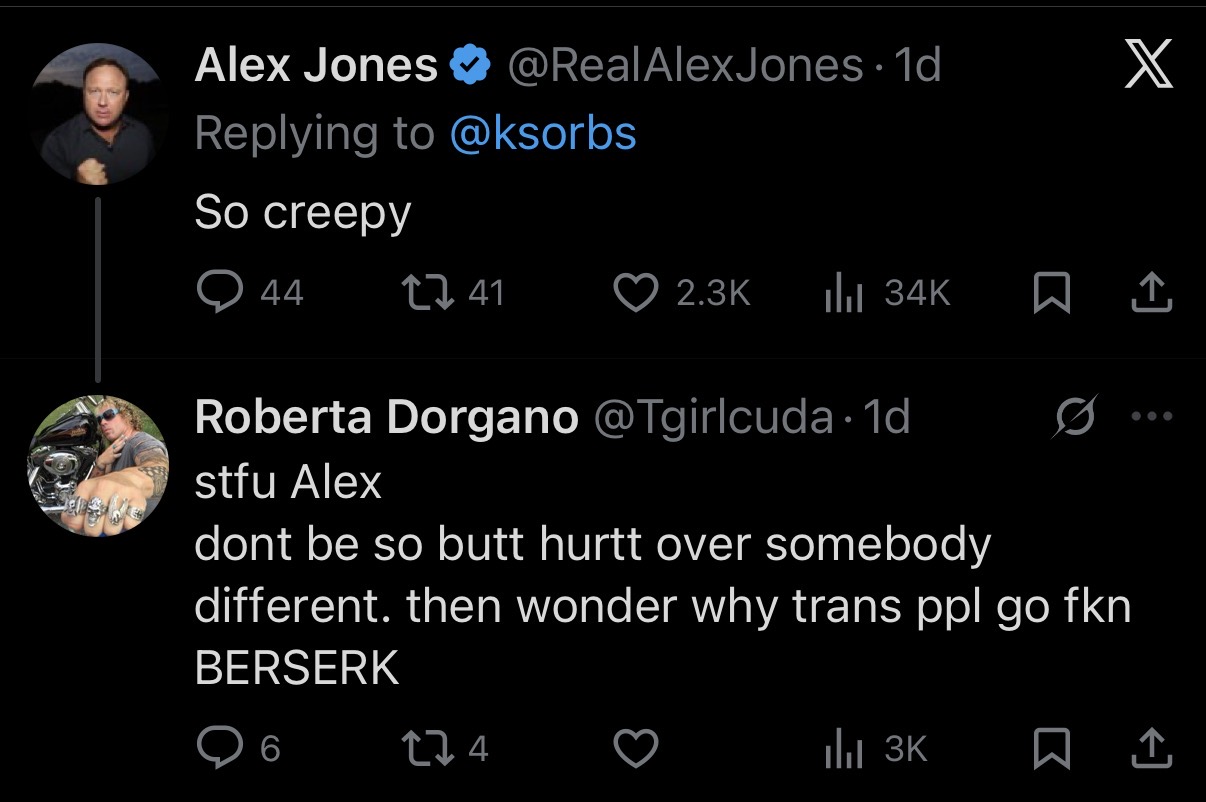Retweet Roberta Dorgano's post
Viewport: 1206px width, 802px height.
coord(445,748)
